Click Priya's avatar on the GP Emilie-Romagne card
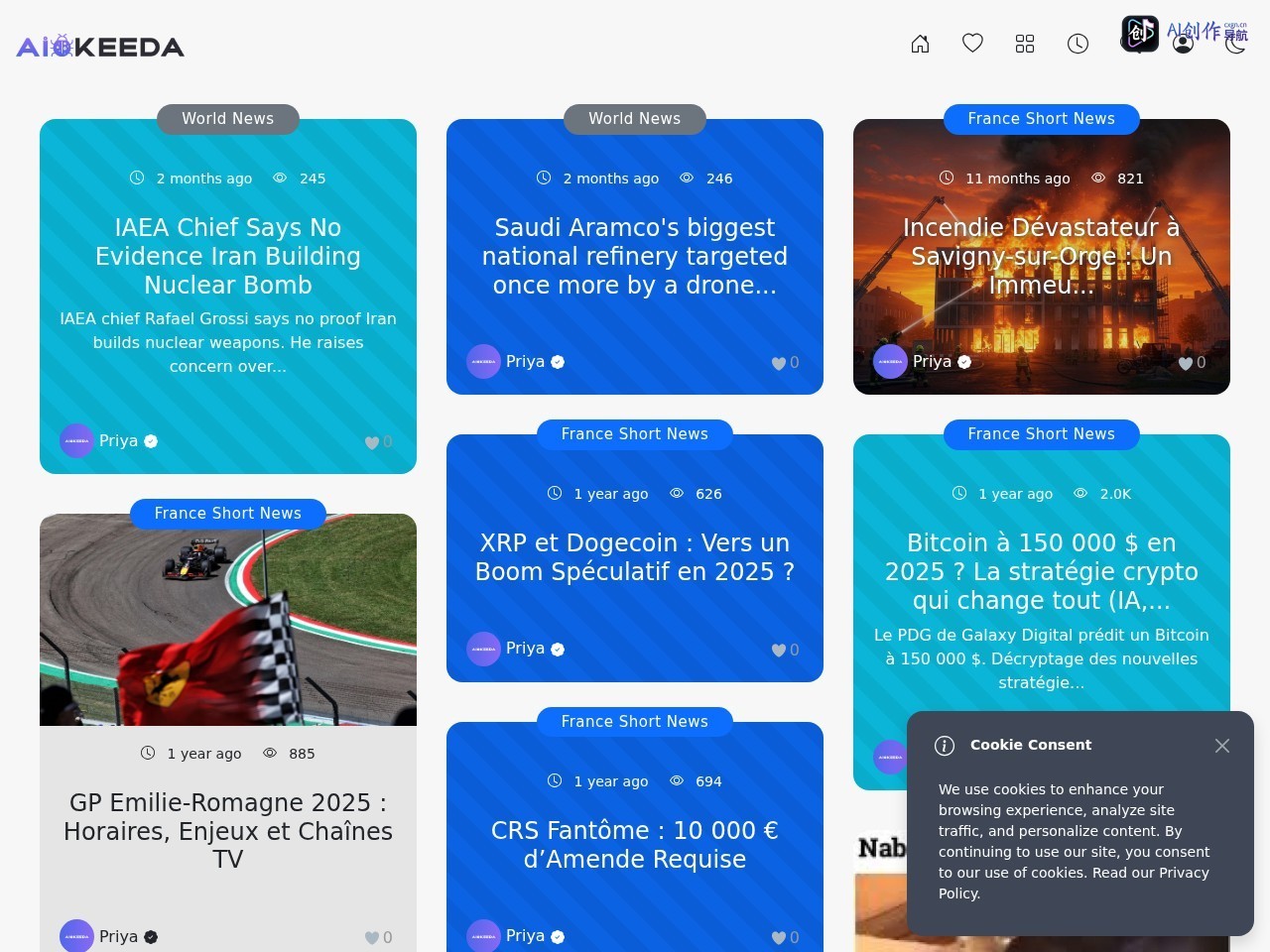Viewport: 1270px width, 952px height. point(76,937)
